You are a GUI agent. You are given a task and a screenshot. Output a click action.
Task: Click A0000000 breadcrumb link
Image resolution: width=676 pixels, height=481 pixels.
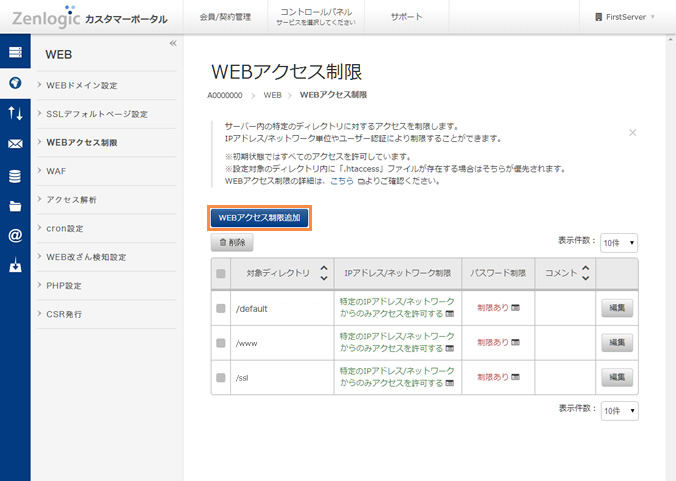click(x=225, y=95)
